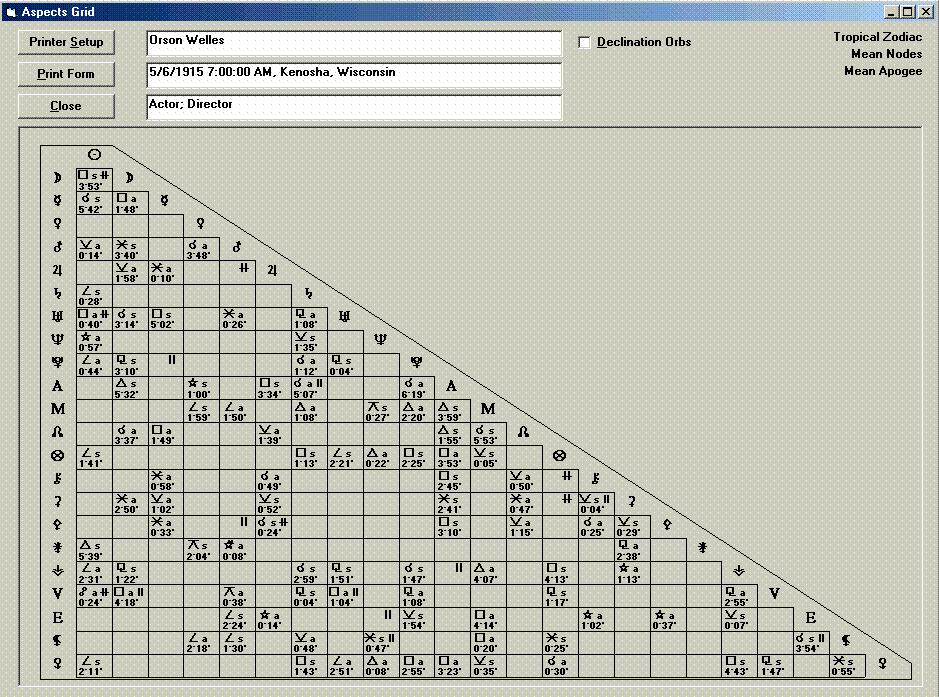
Task: Click the Sun-Moon square cell showing 3°53'
Action: point(94,179)
